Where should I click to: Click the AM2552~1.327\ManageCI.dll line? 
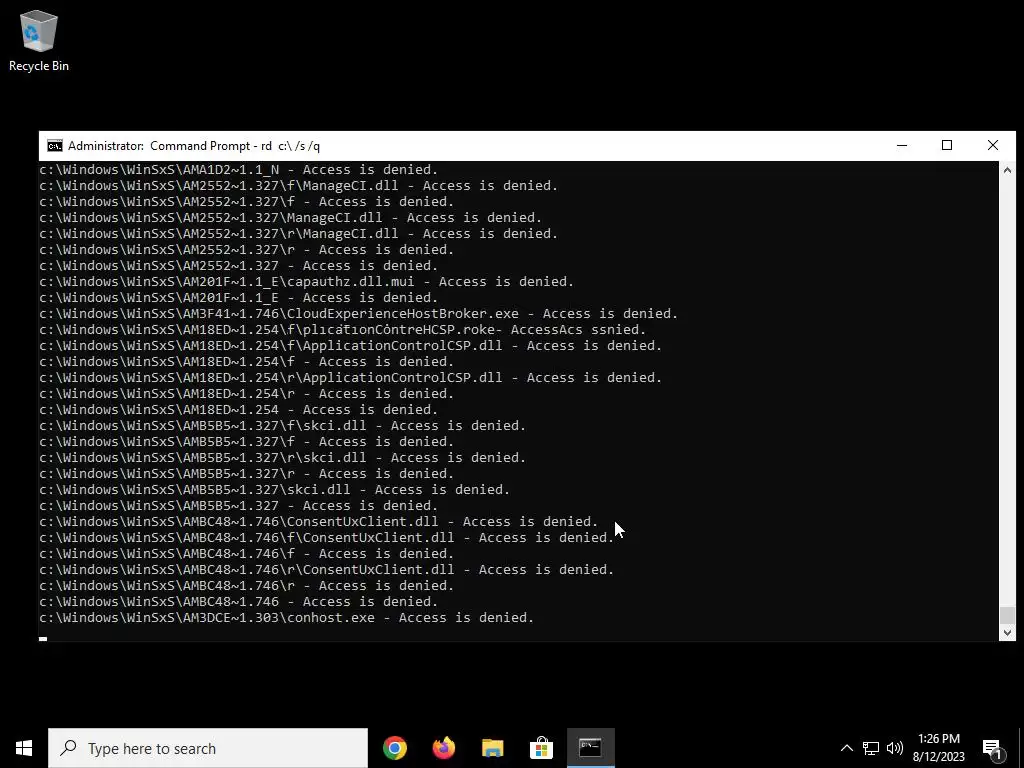point(291,217)
